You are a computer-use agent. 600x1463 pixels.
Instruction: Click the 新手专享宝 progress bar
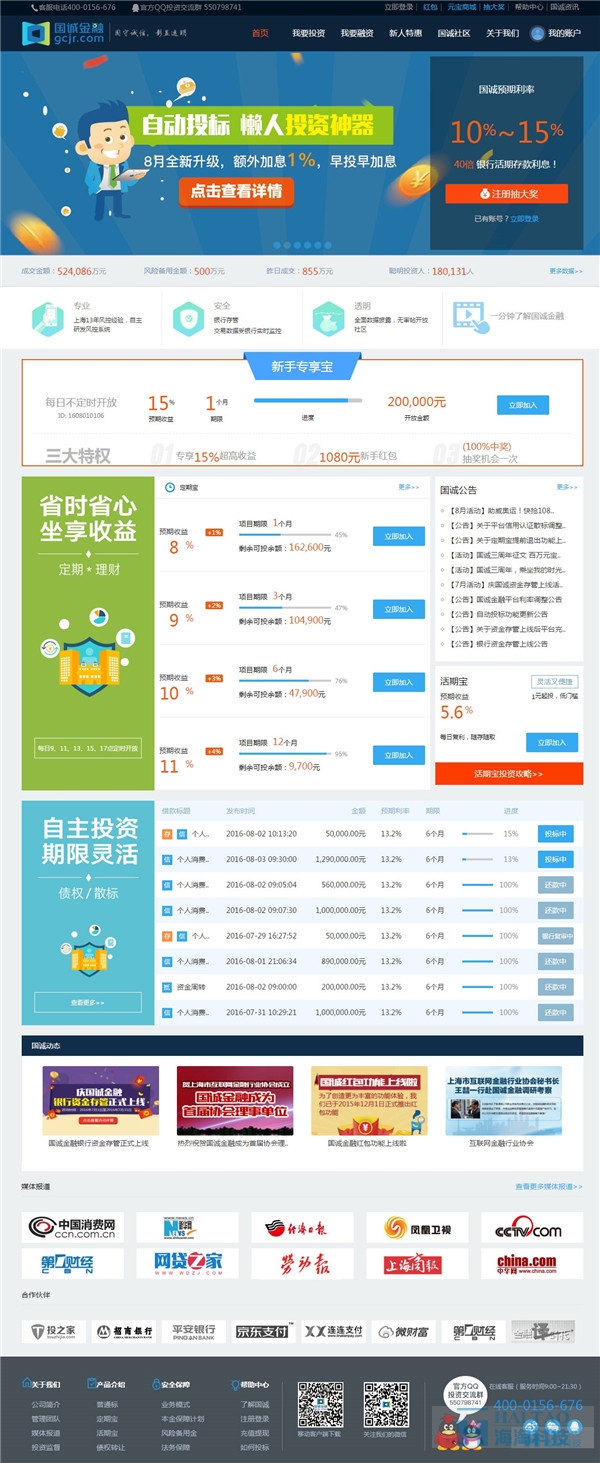(308, 401)
